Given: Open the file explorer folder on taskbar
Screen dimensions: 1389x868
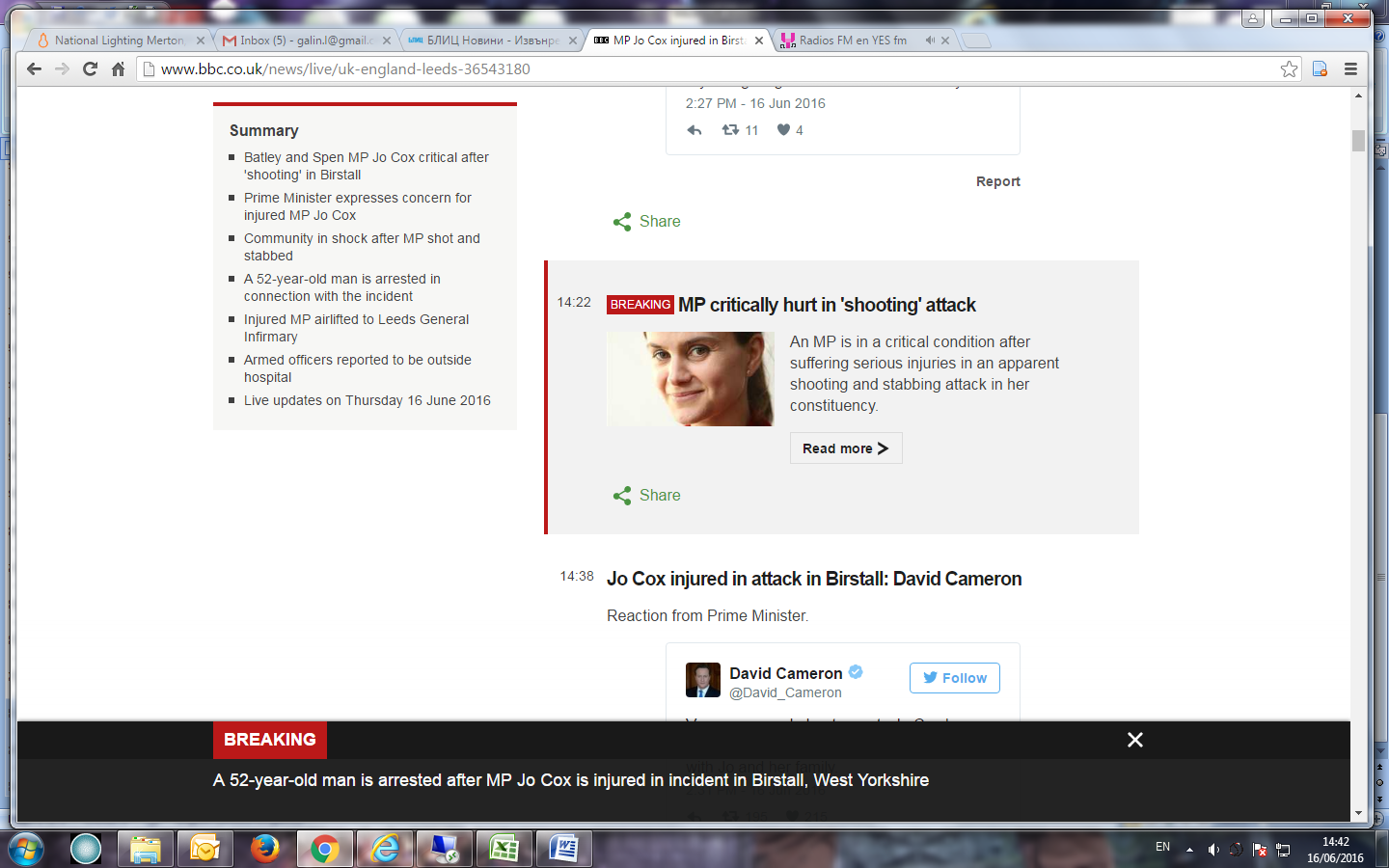Looking at the screenshot, I should [146, 850].
